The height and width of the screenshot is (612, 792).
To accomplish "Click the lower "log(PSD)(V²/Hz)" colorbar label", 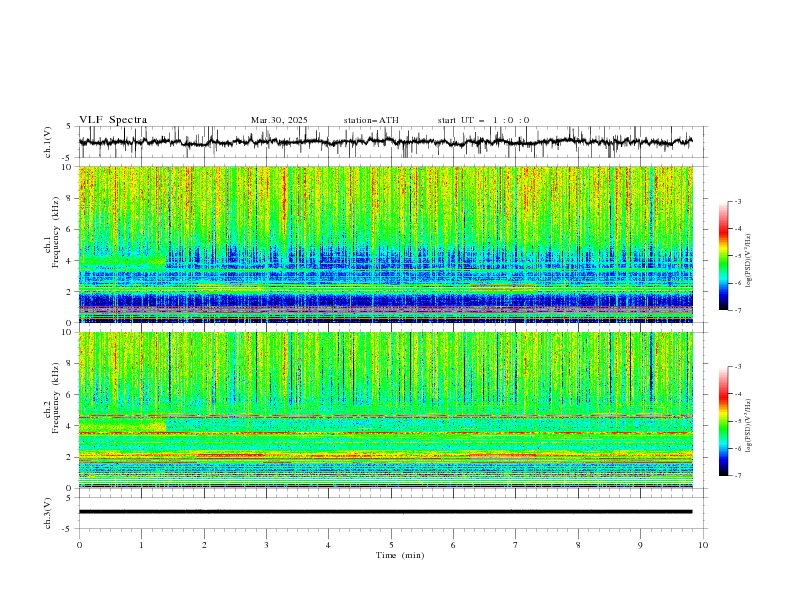I will click(749, 426).
